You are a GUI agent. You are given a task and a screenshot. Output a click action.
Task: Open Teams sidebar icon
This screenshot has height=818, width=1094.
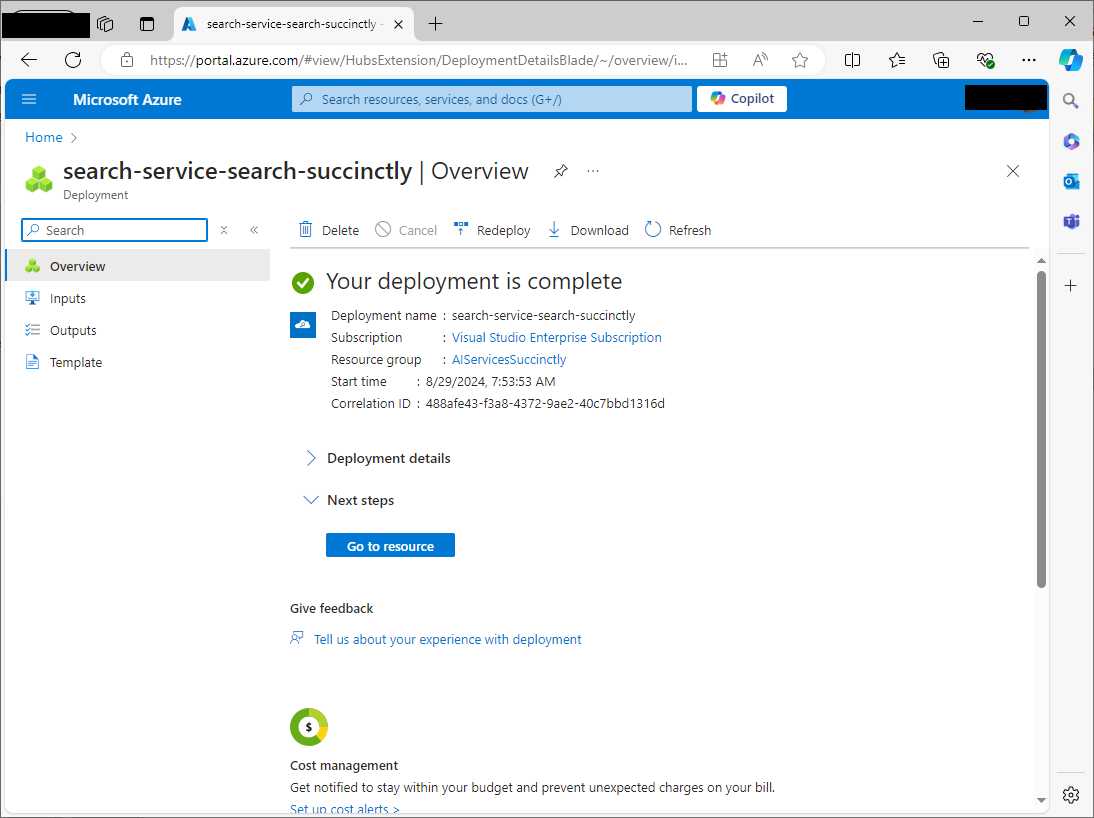1071,221
